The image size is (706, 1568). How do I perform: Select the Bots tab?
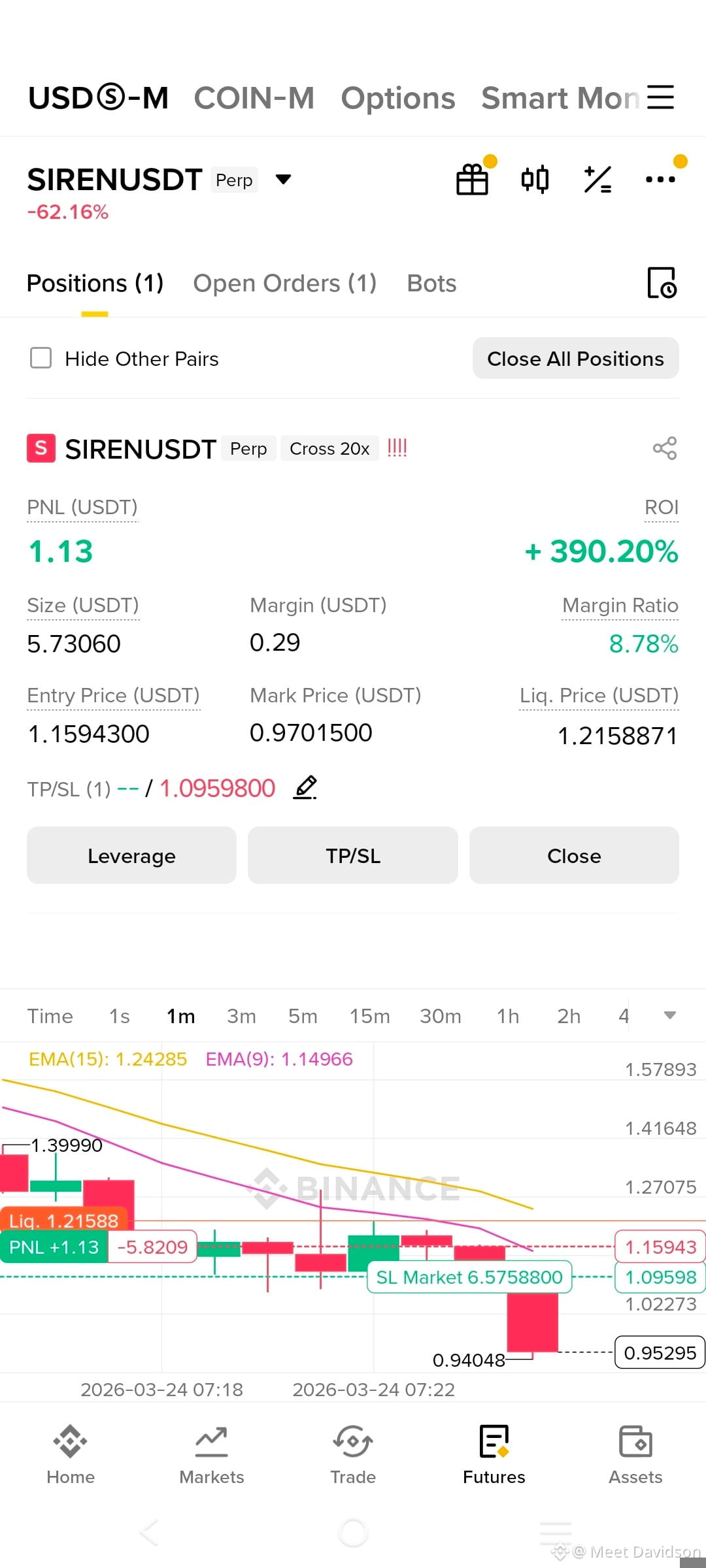pos(431,284)
